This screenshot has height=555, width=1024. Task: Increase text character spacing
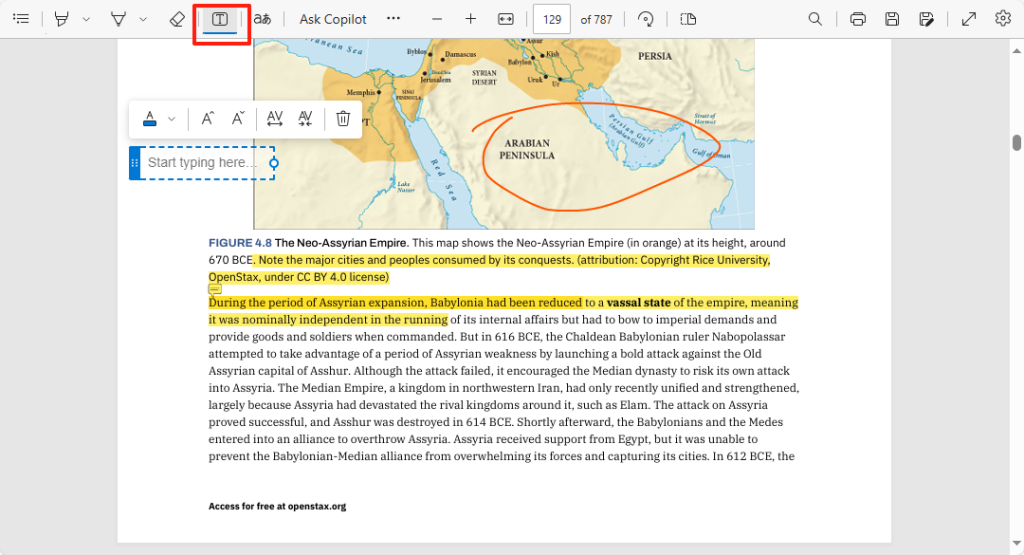click(x=275, y=119)
